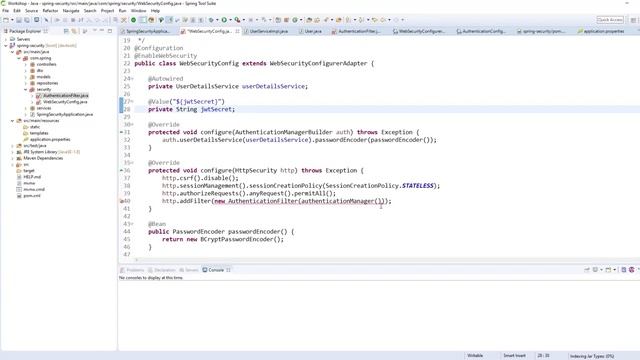Open the File menu
Image resolution: width=640 pixels, height=360 pixels.
coord(5,11)
